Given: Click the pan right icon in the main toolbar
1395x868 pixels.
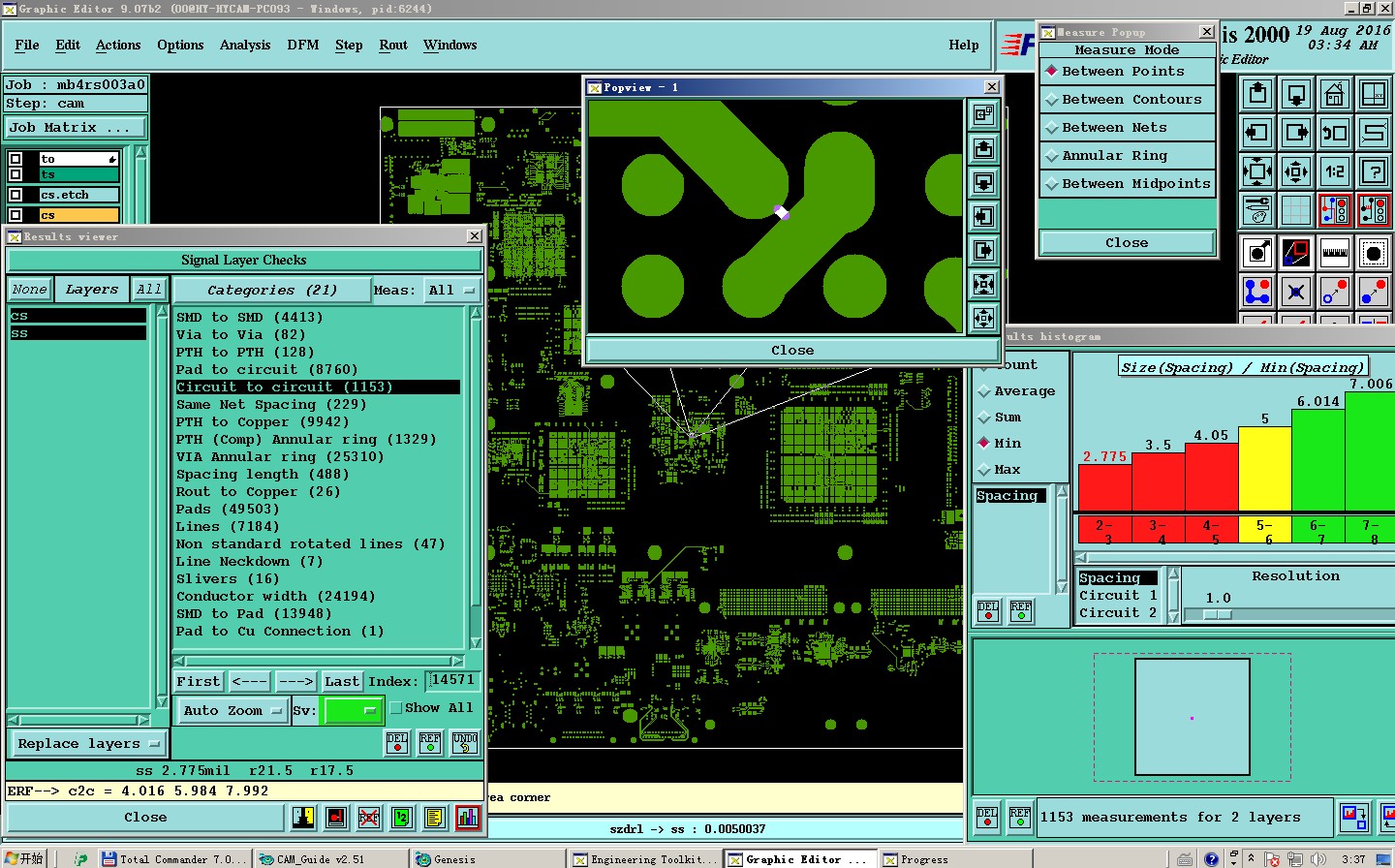Looking at the screenshot, I should point(1296,133).
